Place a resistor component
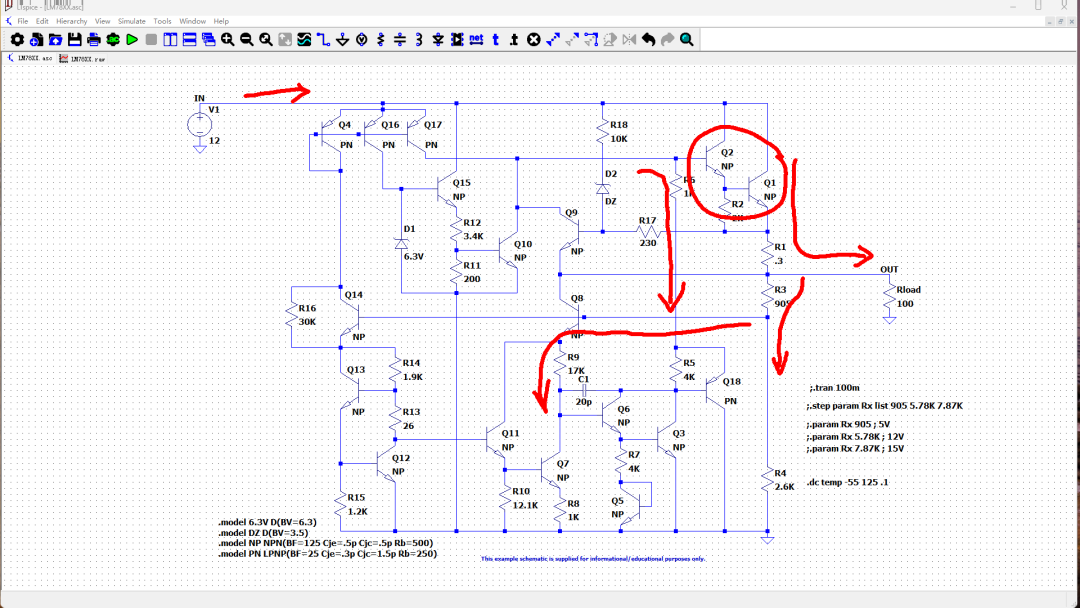 (379, 40)
